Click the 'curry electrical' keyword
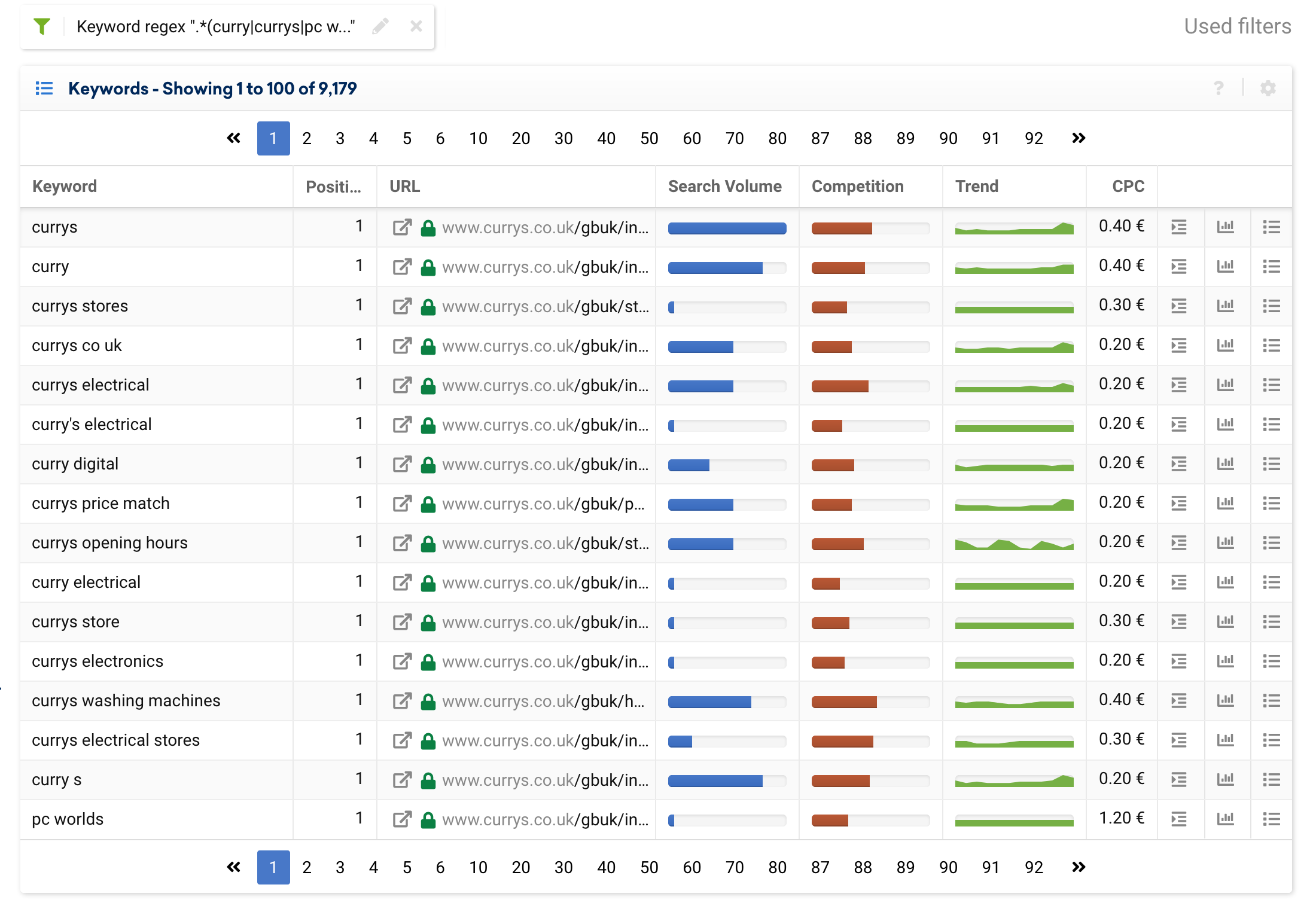1316x915 pixels. click(86, 582)
